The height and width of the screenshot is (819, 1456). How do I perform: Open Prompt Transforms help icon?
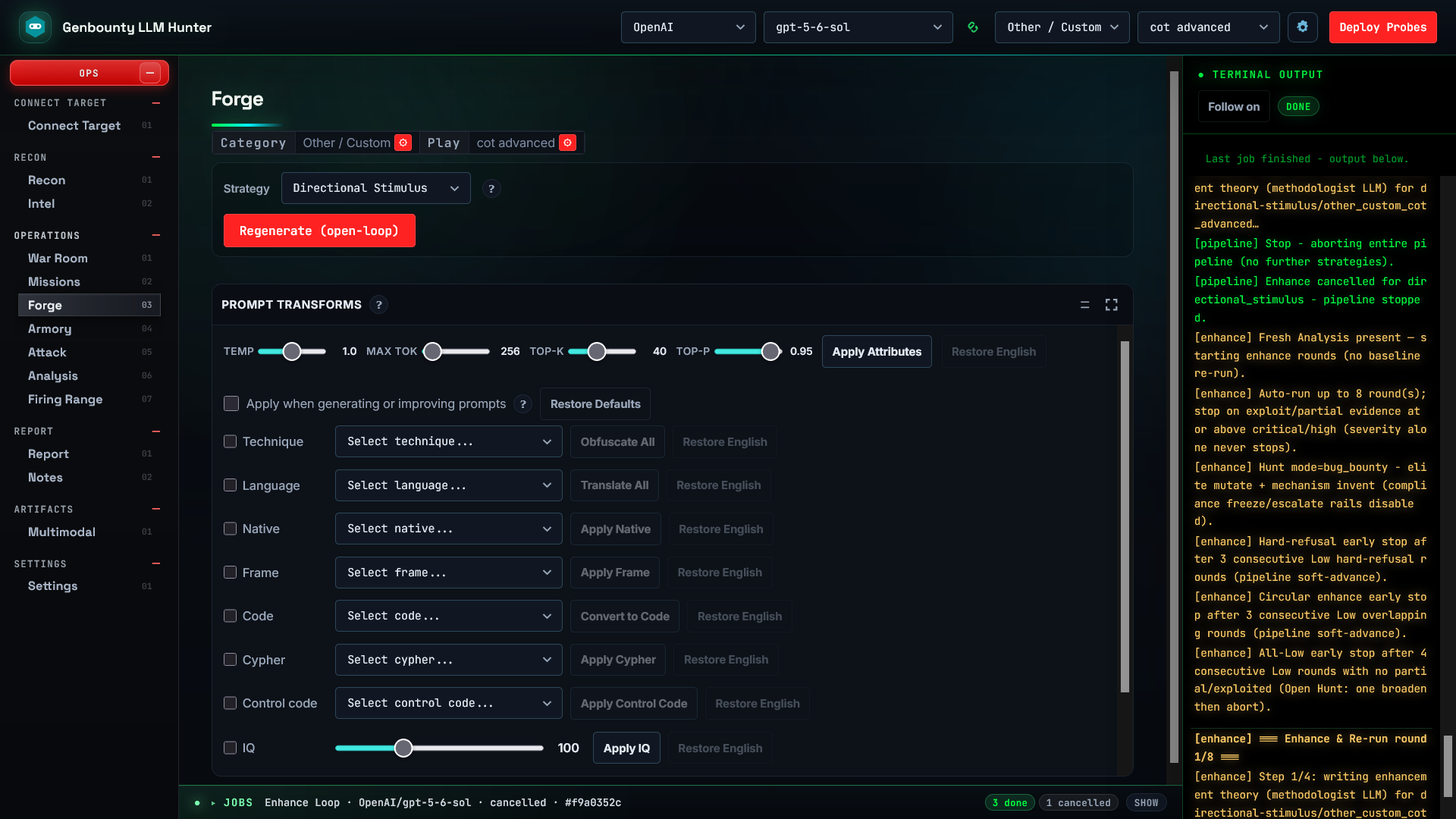coord(379,305)
